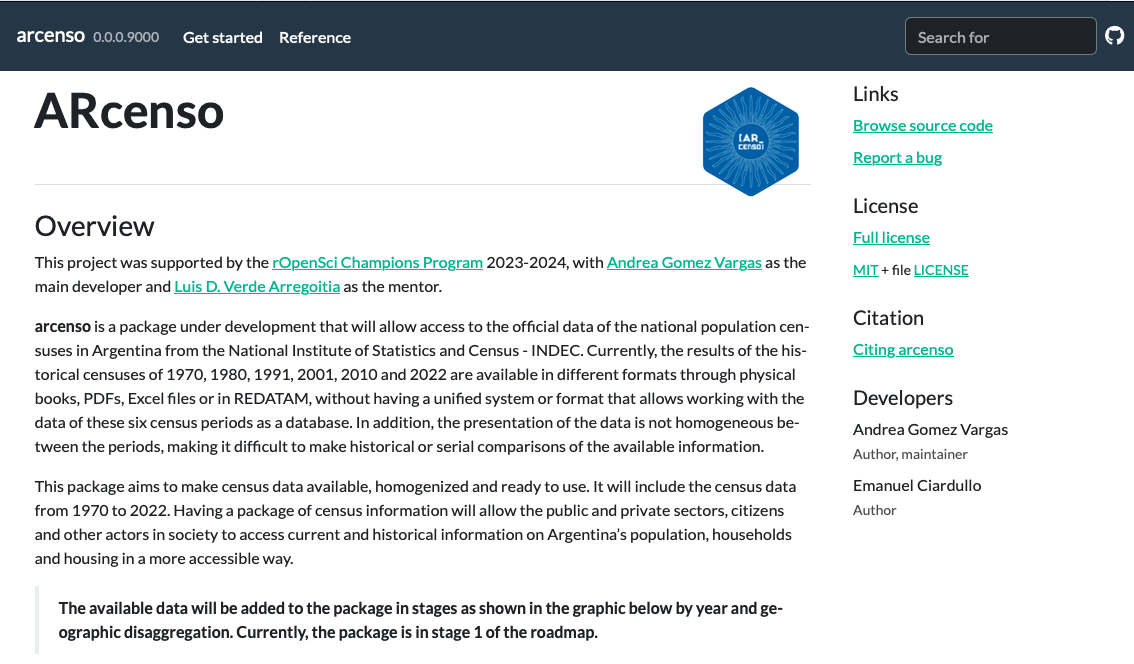
Task: Open Andrea Gomez Vargas overview link
Action: click(684, 262)
